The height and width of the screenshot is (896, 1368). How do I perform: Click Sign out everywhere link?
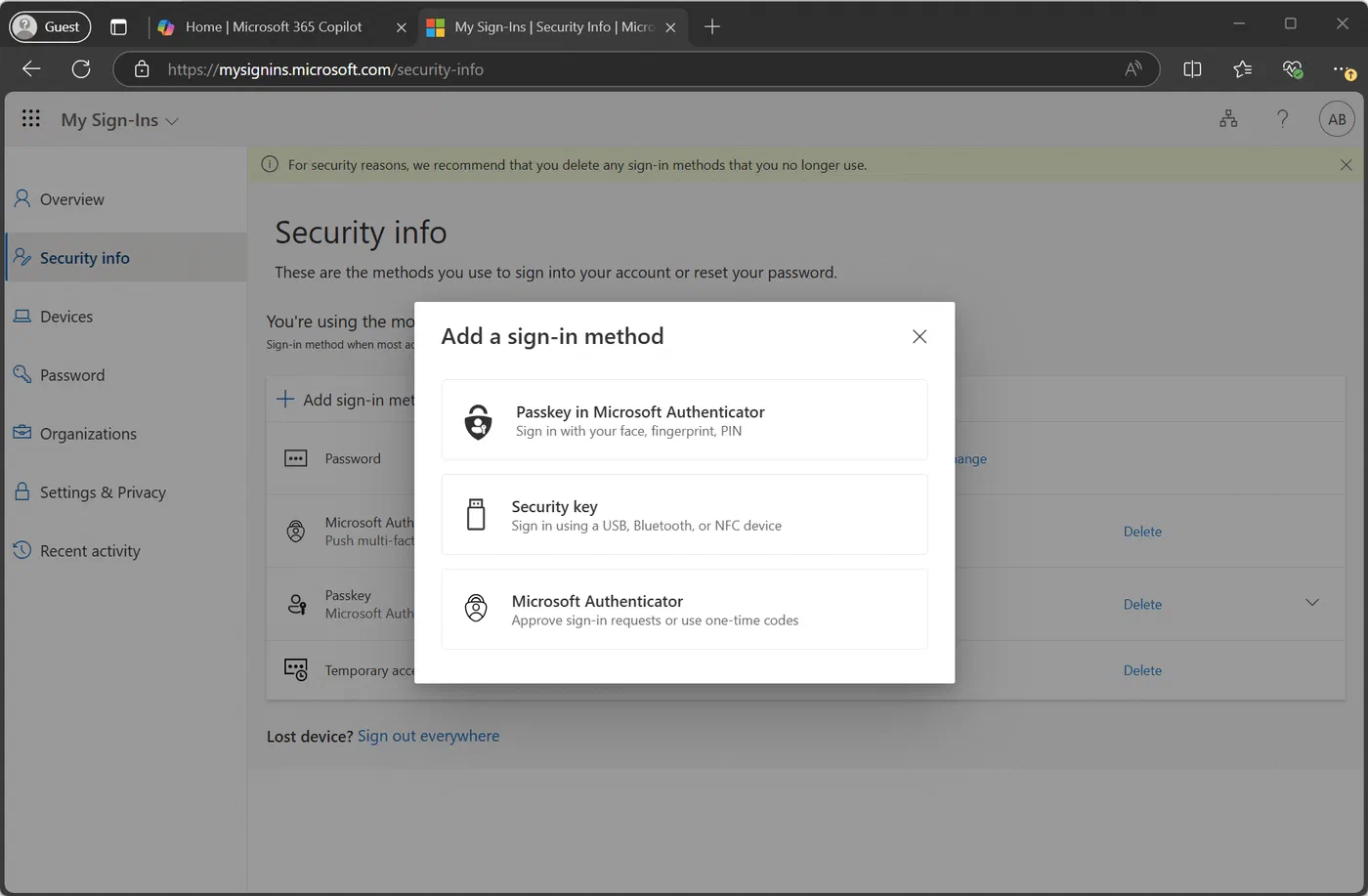(x=428, y=736)
